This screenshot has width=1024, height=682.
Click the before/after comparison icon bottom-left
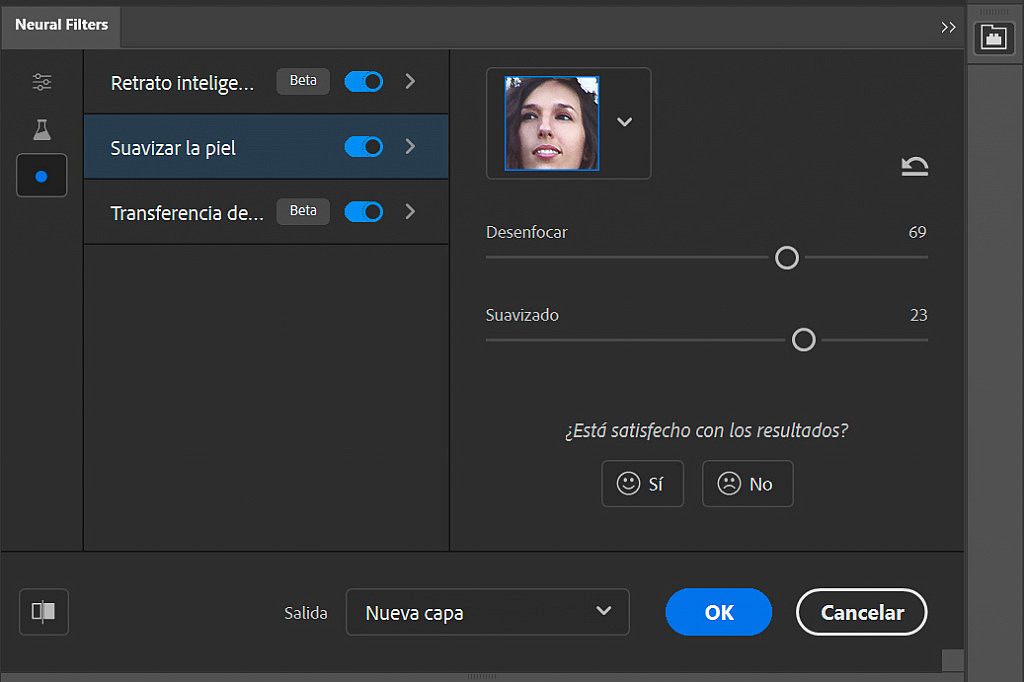tap(43, 611)
